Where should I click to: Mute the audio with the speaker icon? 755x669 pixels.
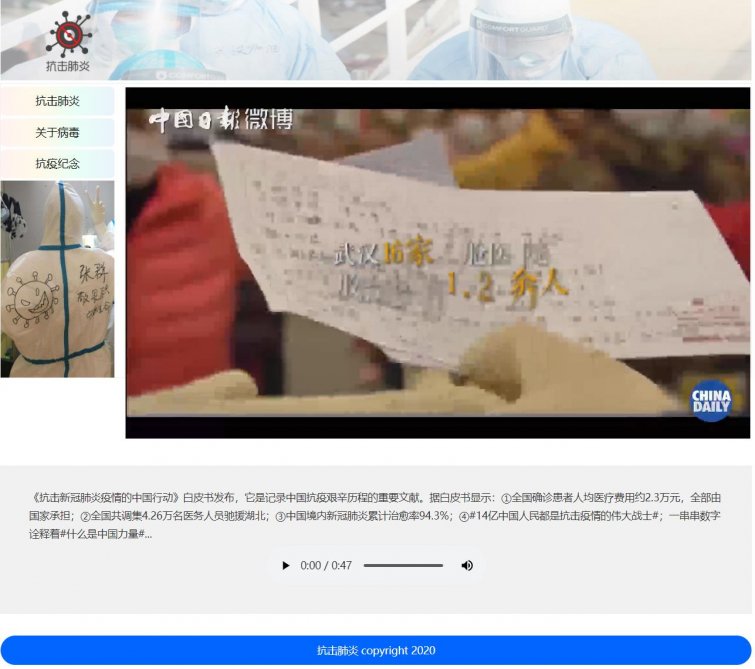tap(467, 566)
